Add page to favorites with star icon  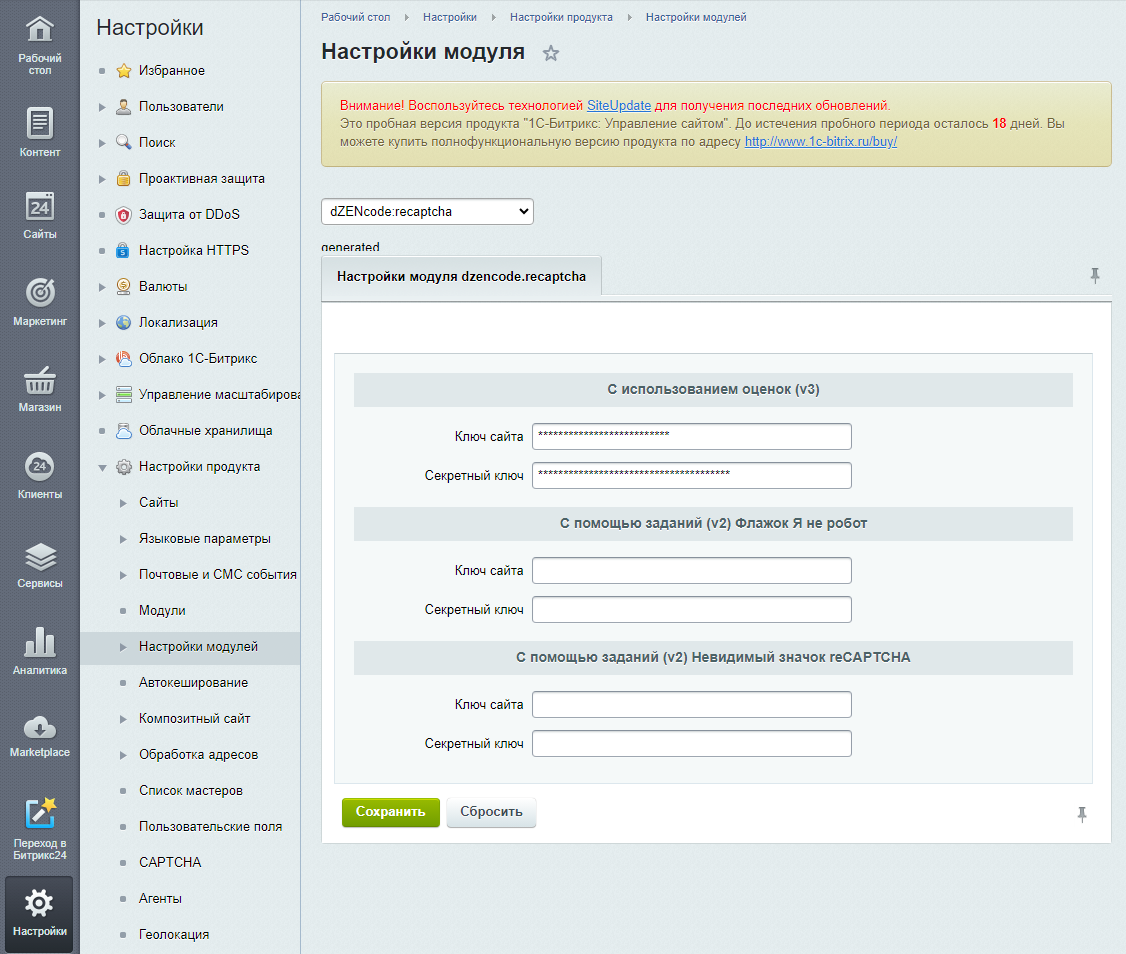pyautogui.click(x=551, y=52)
